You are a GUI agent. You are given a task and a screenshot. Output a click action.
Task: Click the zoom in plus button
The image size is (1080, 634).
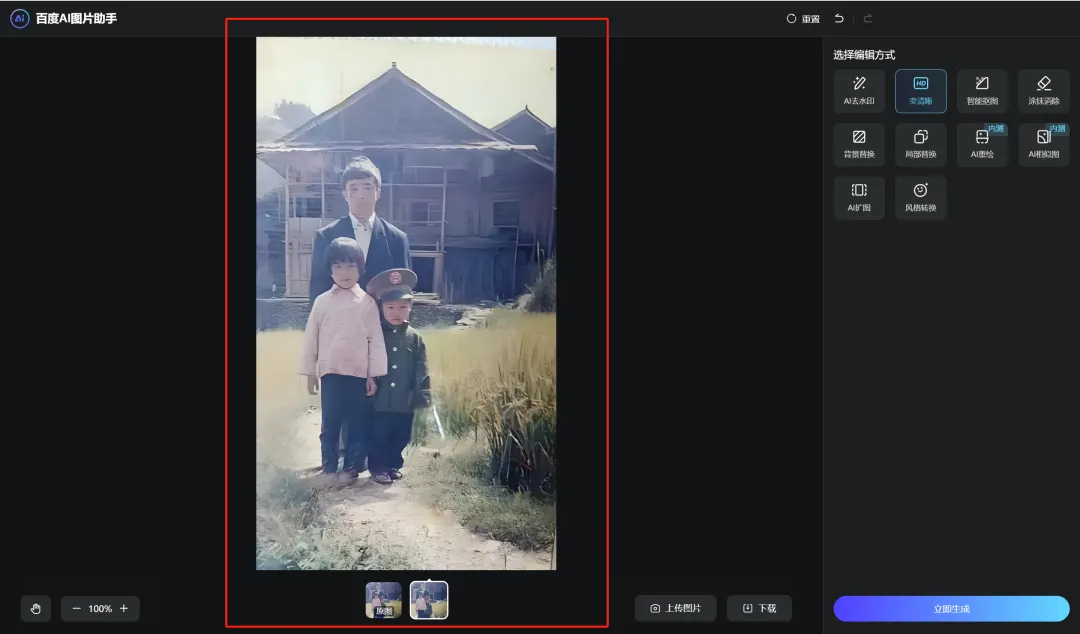click(x=124, y=608)
